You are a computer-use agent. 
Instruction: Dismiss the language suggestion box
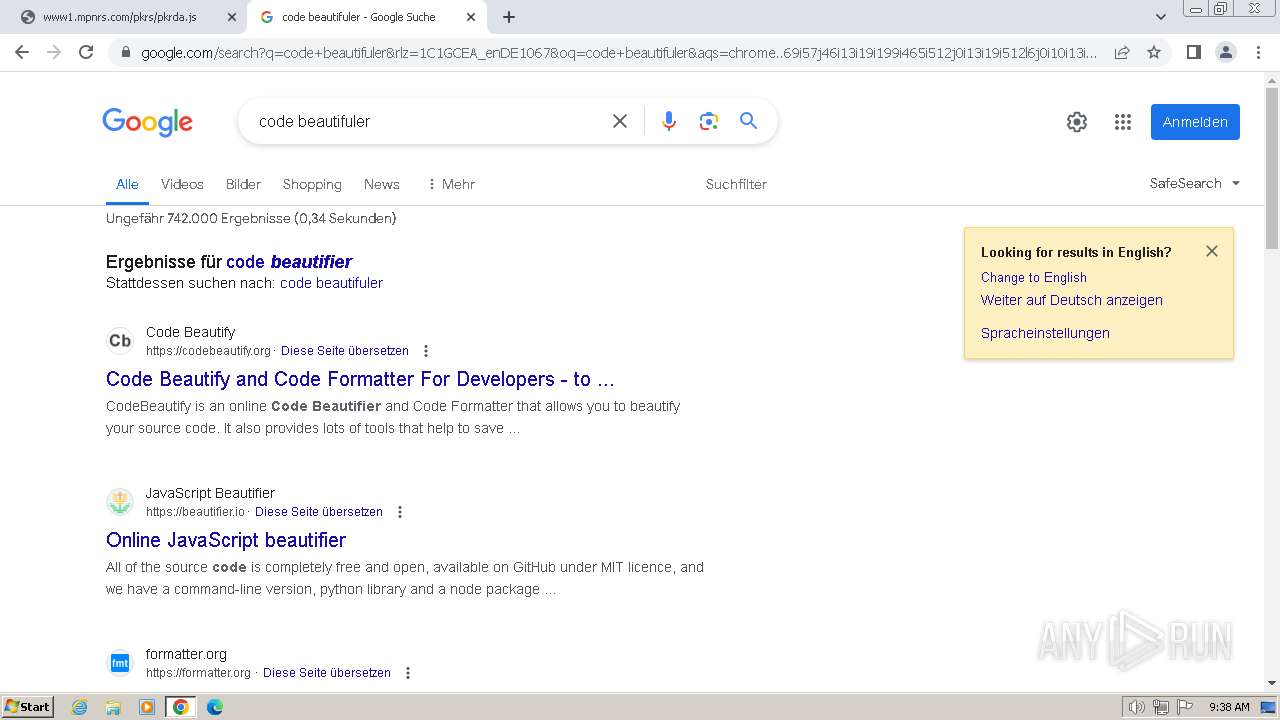[1212, 251]
